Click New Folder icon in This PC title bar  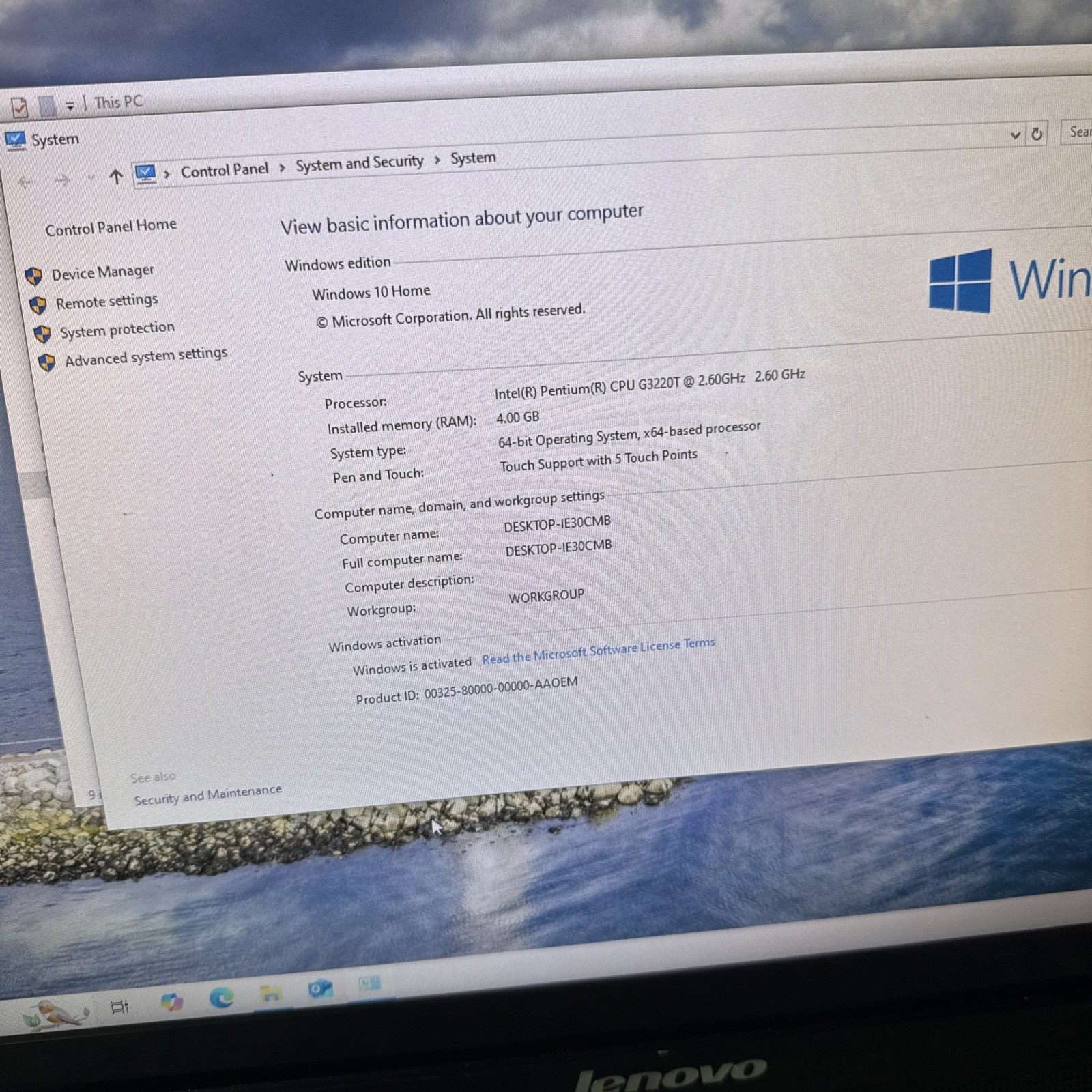pos(47,106)
